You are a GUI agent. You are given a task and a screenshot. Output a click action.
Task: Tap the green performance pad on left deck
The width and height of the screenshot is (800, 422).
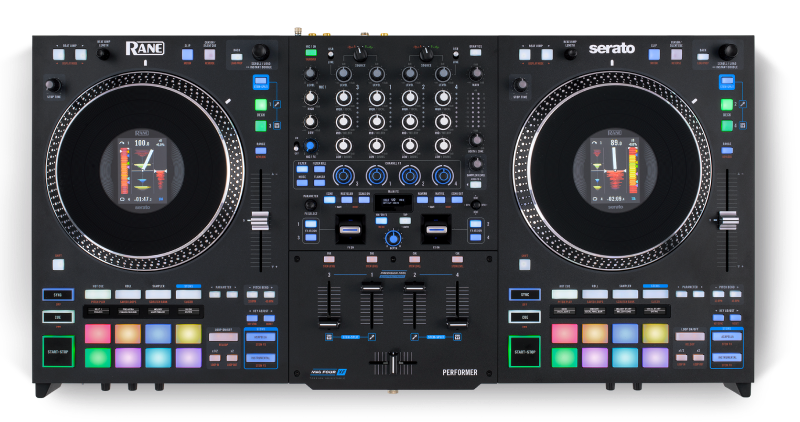97,357
